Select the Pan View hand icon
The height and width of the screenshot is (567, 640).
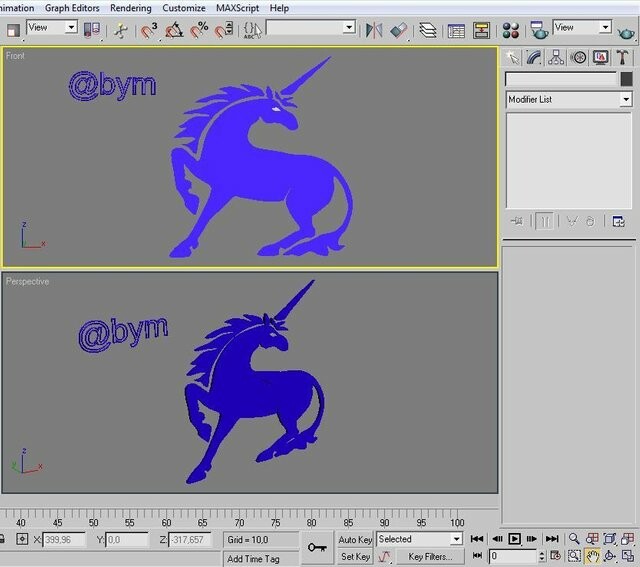pos(592,556)
